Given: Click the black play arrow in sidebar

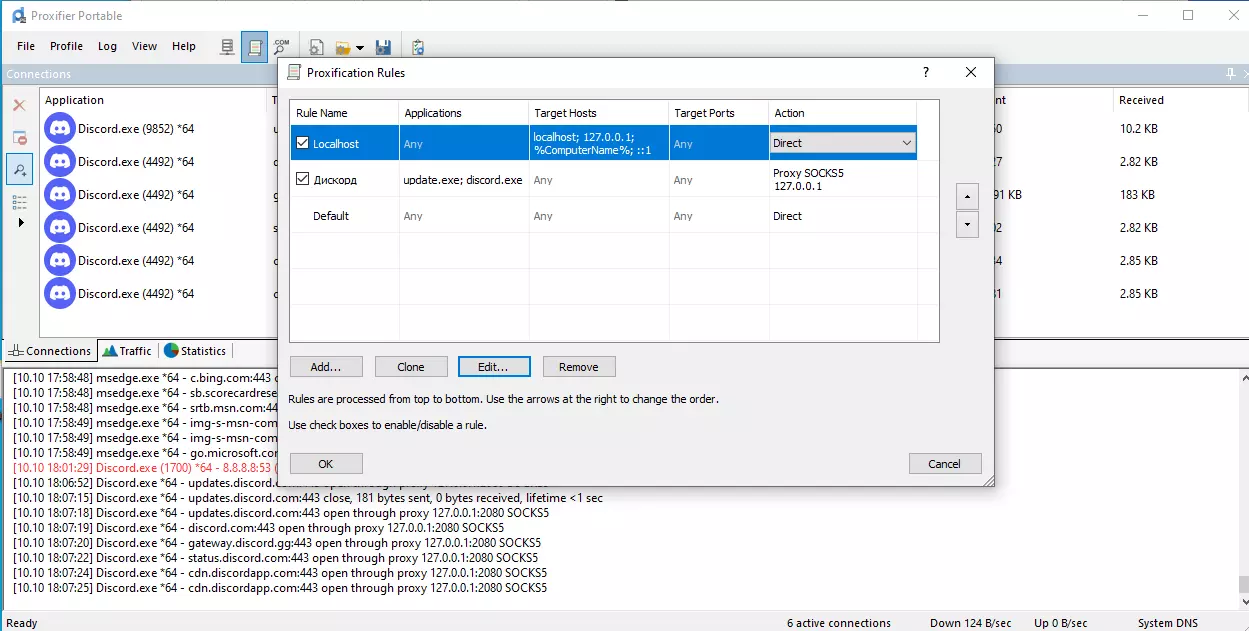Looking at the screenshot, I should (20, 222).
